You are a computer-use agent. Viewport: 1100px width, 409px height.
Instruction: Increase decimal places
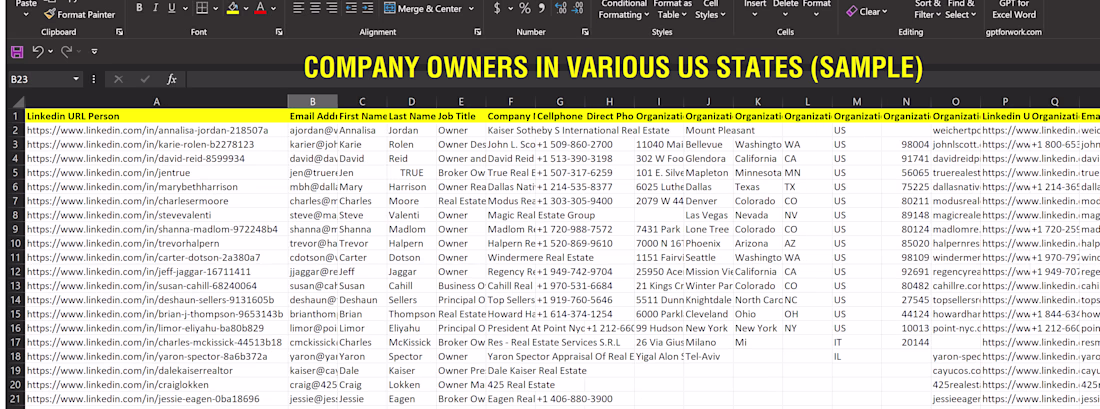point(560,8)
